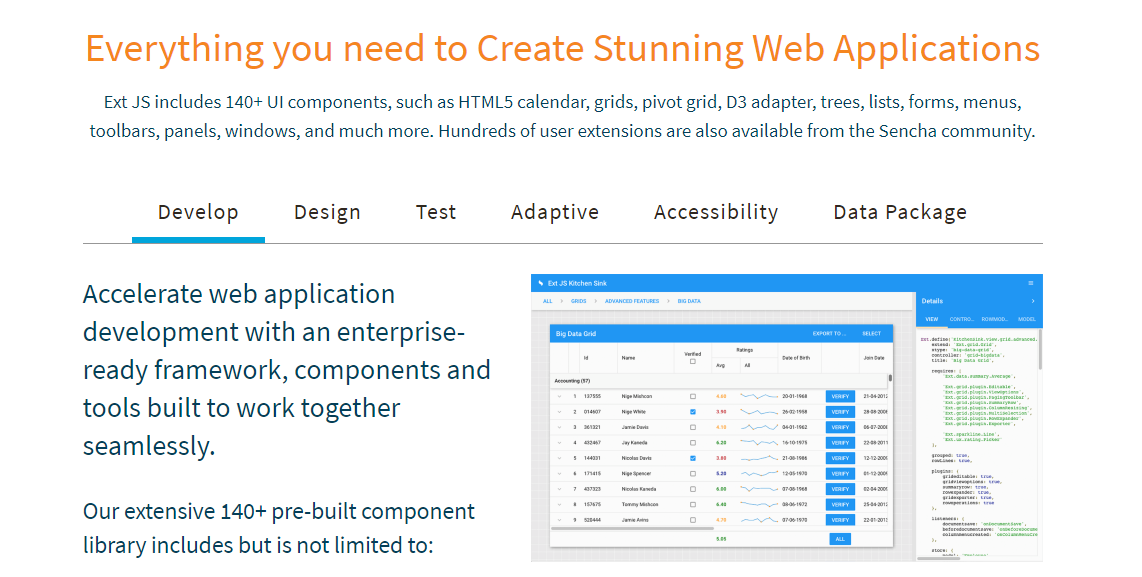Viewport: 1142px width, 577px height.
Task: Open the Kitchen Sink hamburger menu icon
Action: (1030, 283)
